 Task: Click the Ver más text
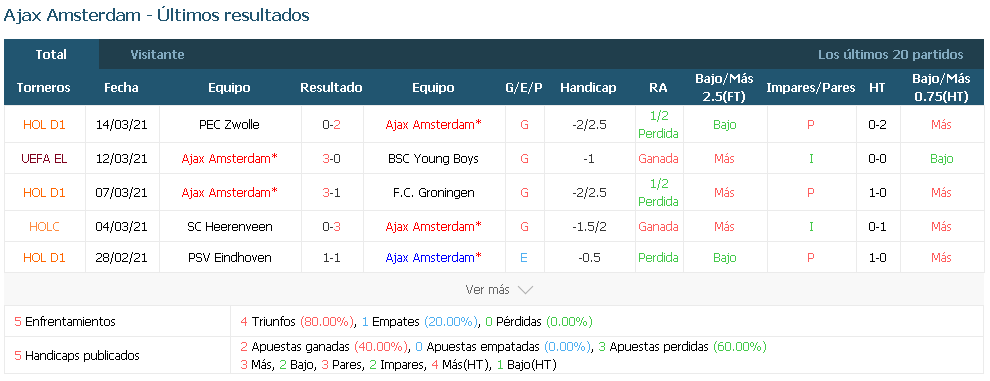click(487, 290)
